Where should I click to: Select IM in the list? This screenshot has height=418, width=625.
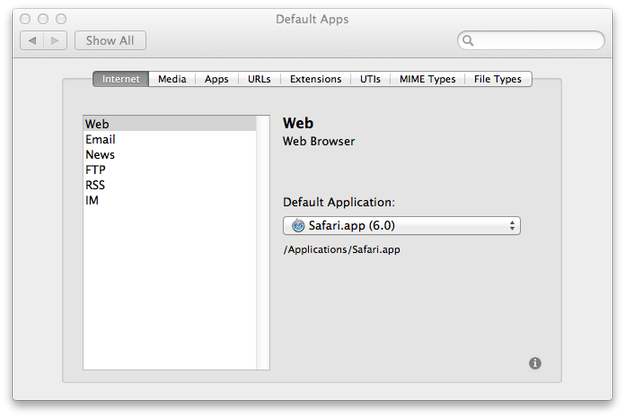coord(170,200)
